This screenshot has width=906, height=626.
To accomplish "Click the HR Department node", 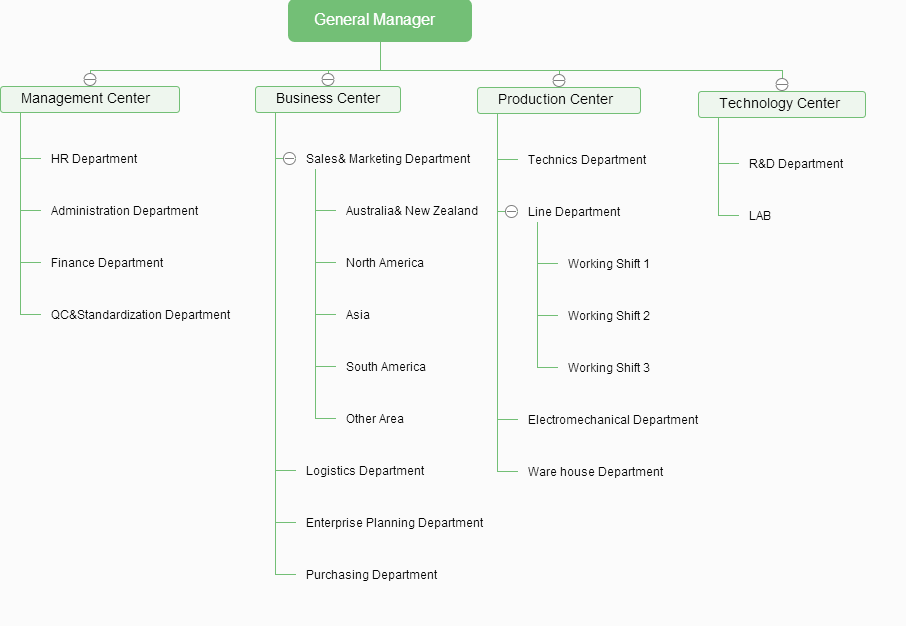I will [x=94, y=159].
